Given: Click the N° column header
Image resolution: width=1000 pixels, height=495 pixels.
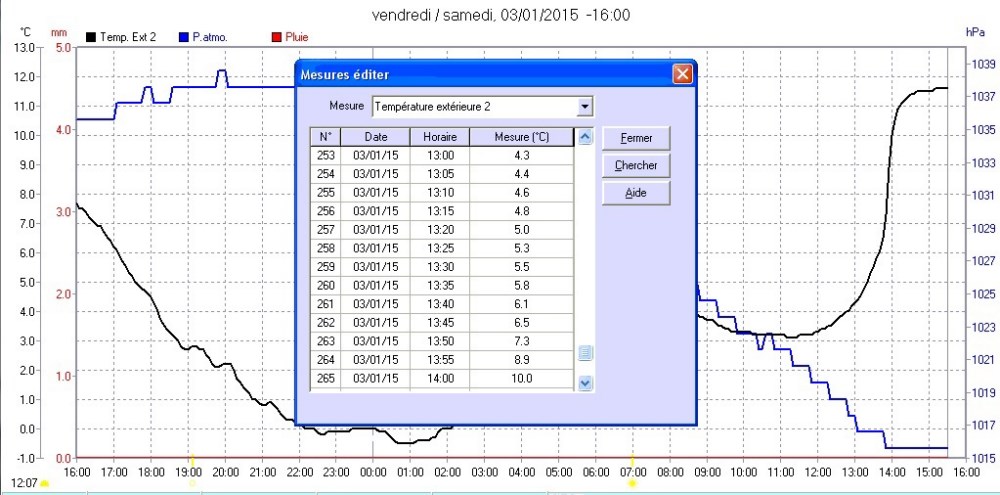Looking at the screenshot, I should pos(326,136).
